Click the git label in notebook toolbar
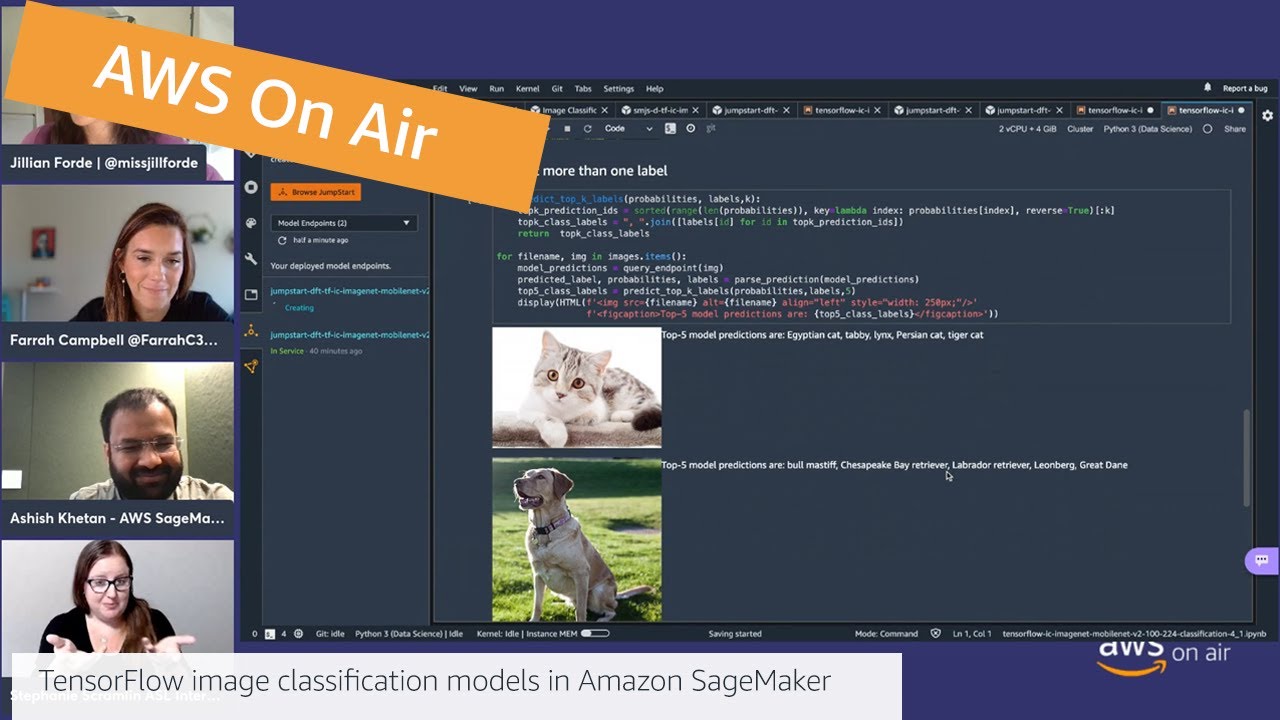Image resolution: width=1280 pixels, height=720 pixels. [x=710, y=129]
